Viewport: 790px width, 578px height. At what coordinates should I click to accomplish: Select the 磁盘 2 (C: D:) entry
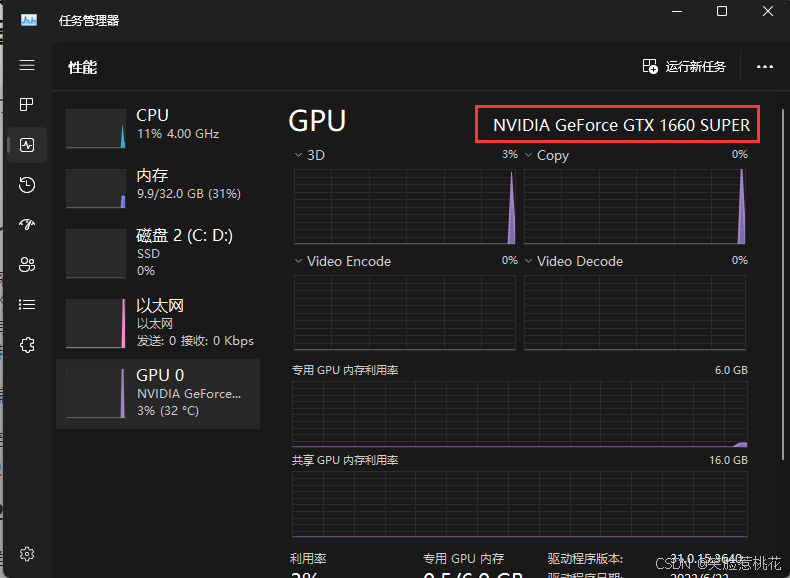click(x=158, y=253)
